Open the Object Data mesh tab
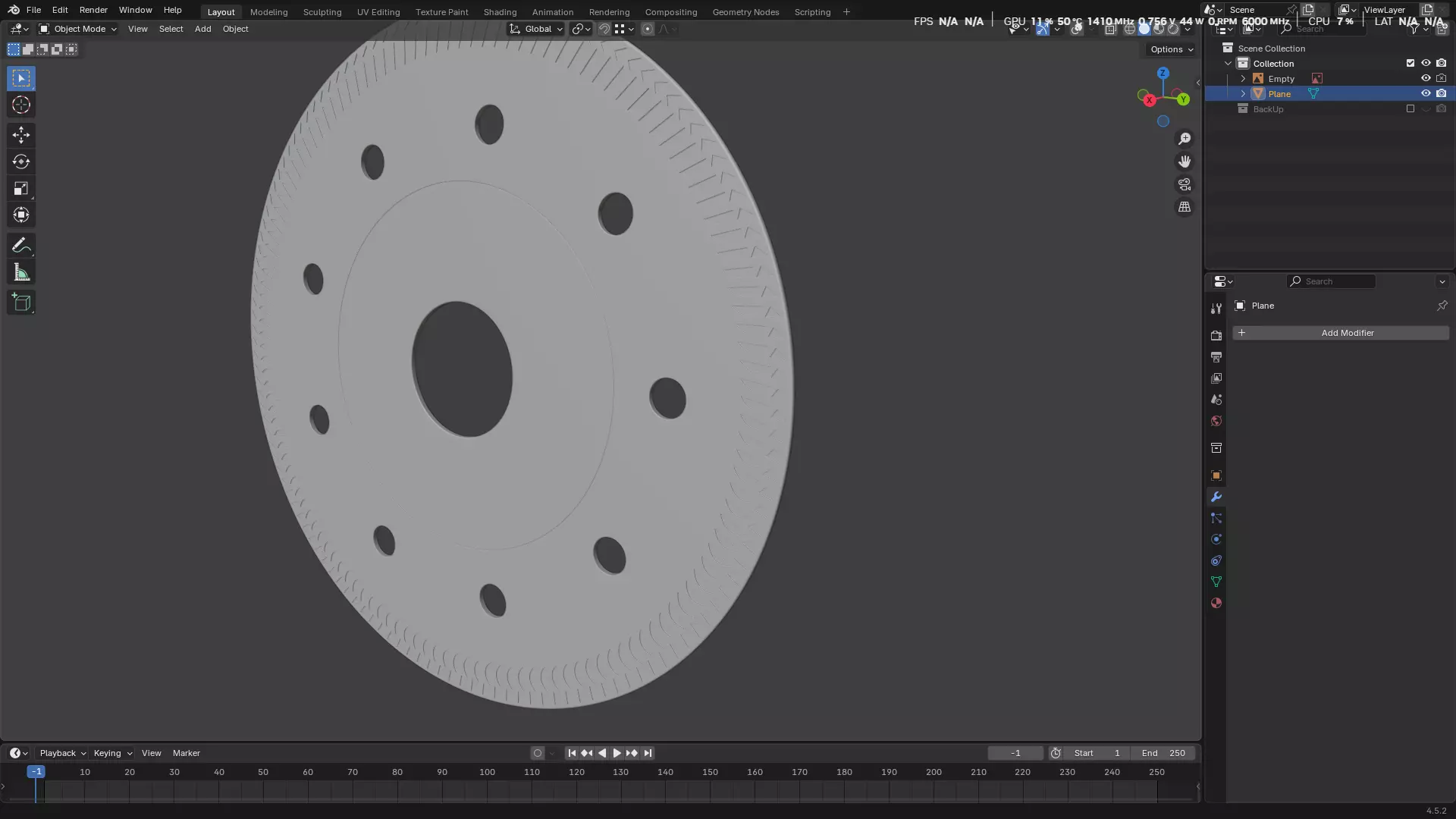 coord(1216,582)
